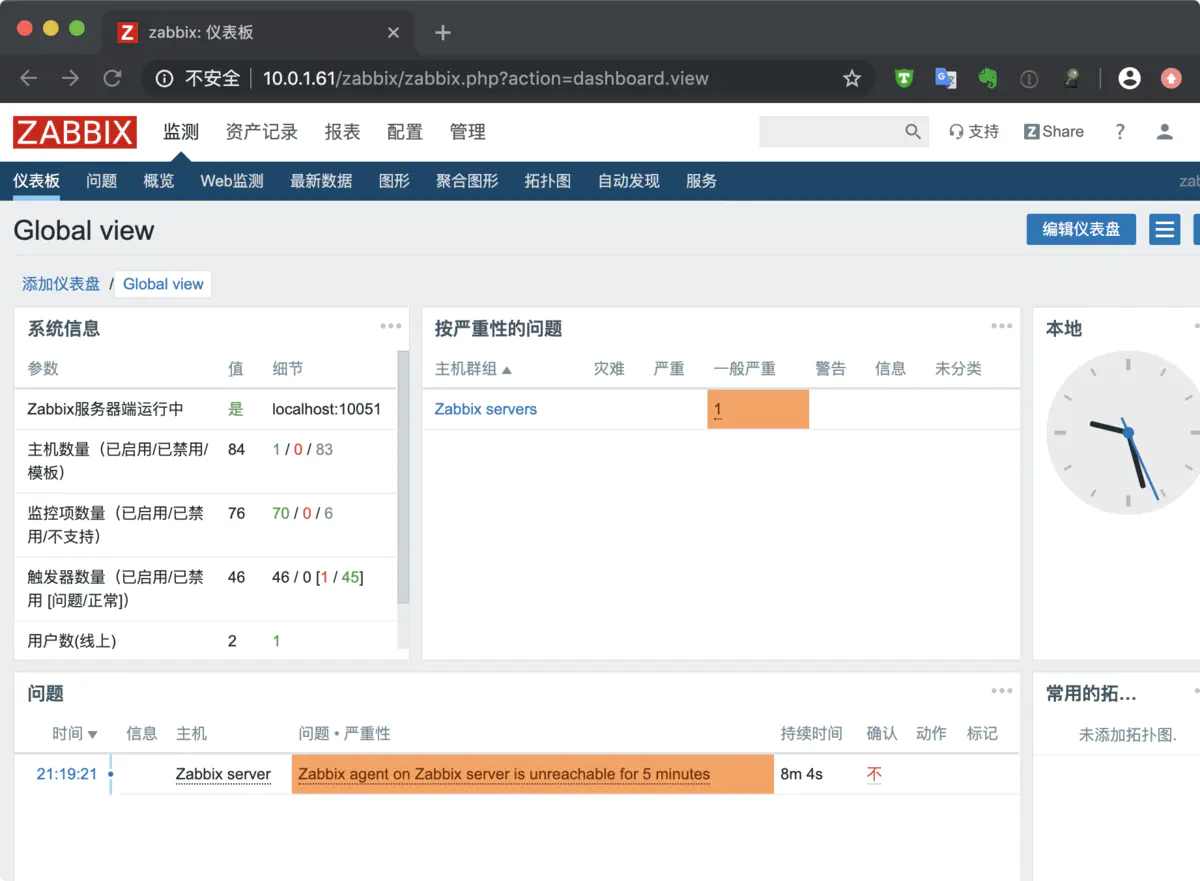Image resolution: width=1200 pixels, height=881 pixels.
Task: Open 按严重性的问题 widget options dots
Action: coord(1002,326)
